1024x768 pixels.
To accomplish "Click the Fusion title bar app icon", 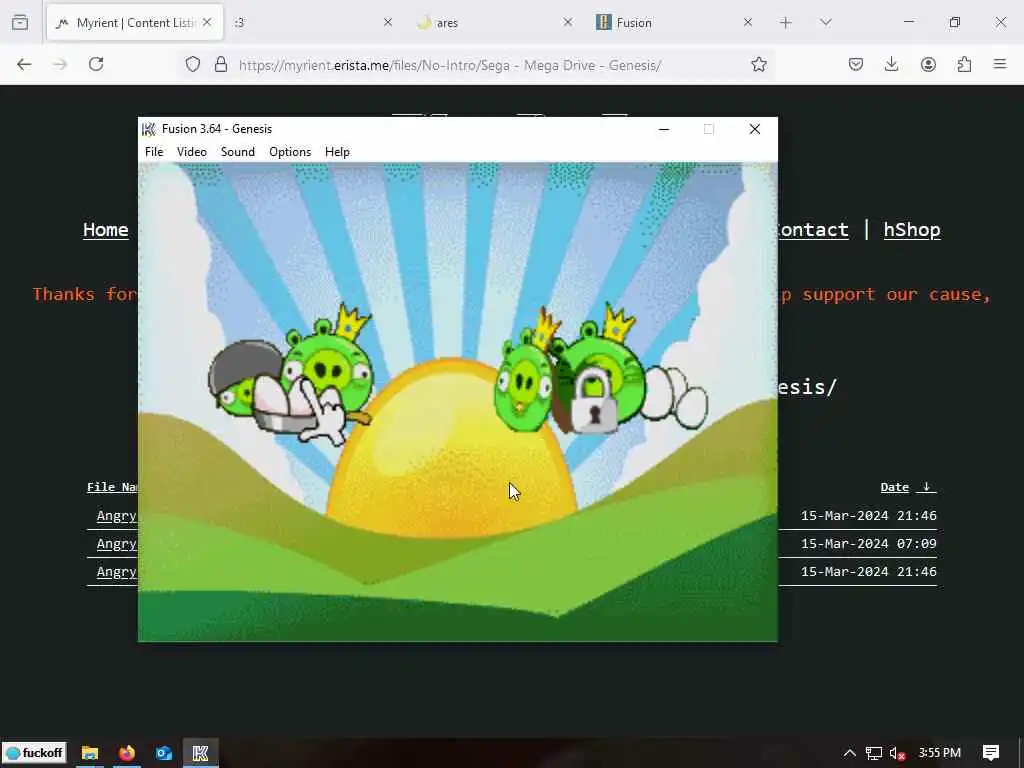I will pos(149,129).
